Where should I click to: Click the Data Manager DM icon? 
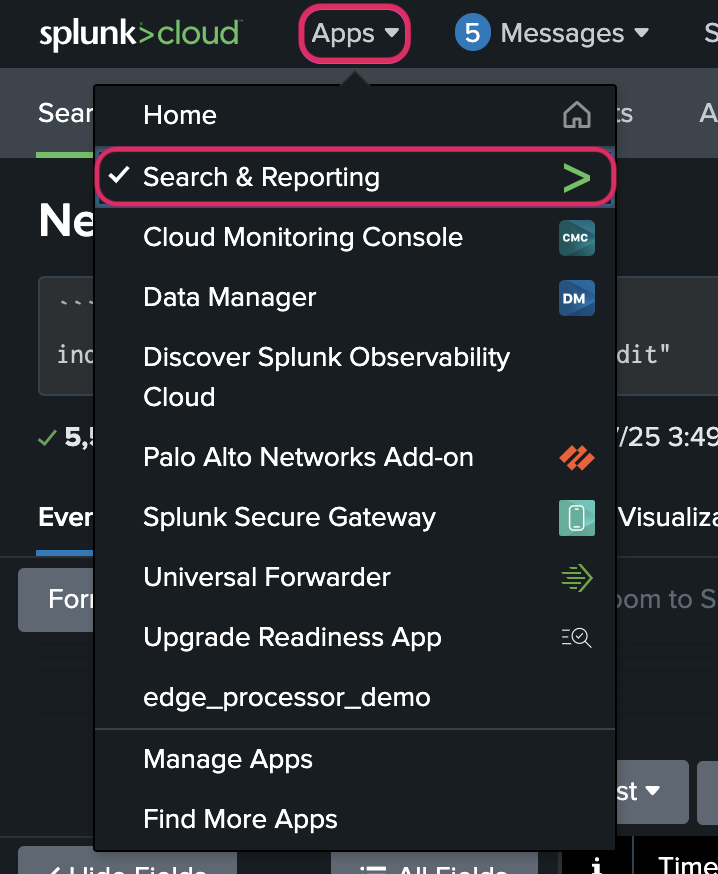pos(576,297)
